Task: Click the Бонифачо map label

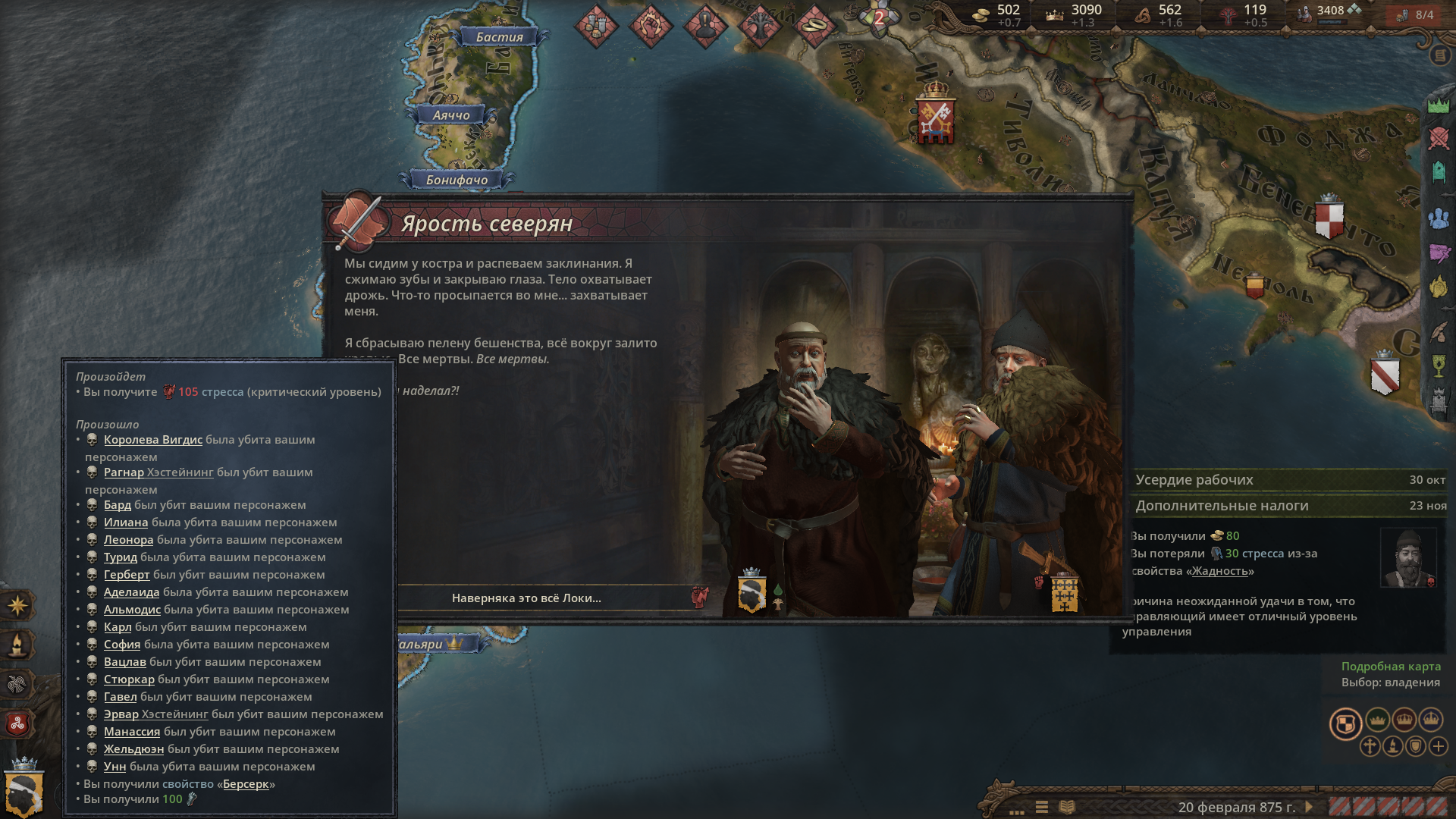Action: click(457, 180)
